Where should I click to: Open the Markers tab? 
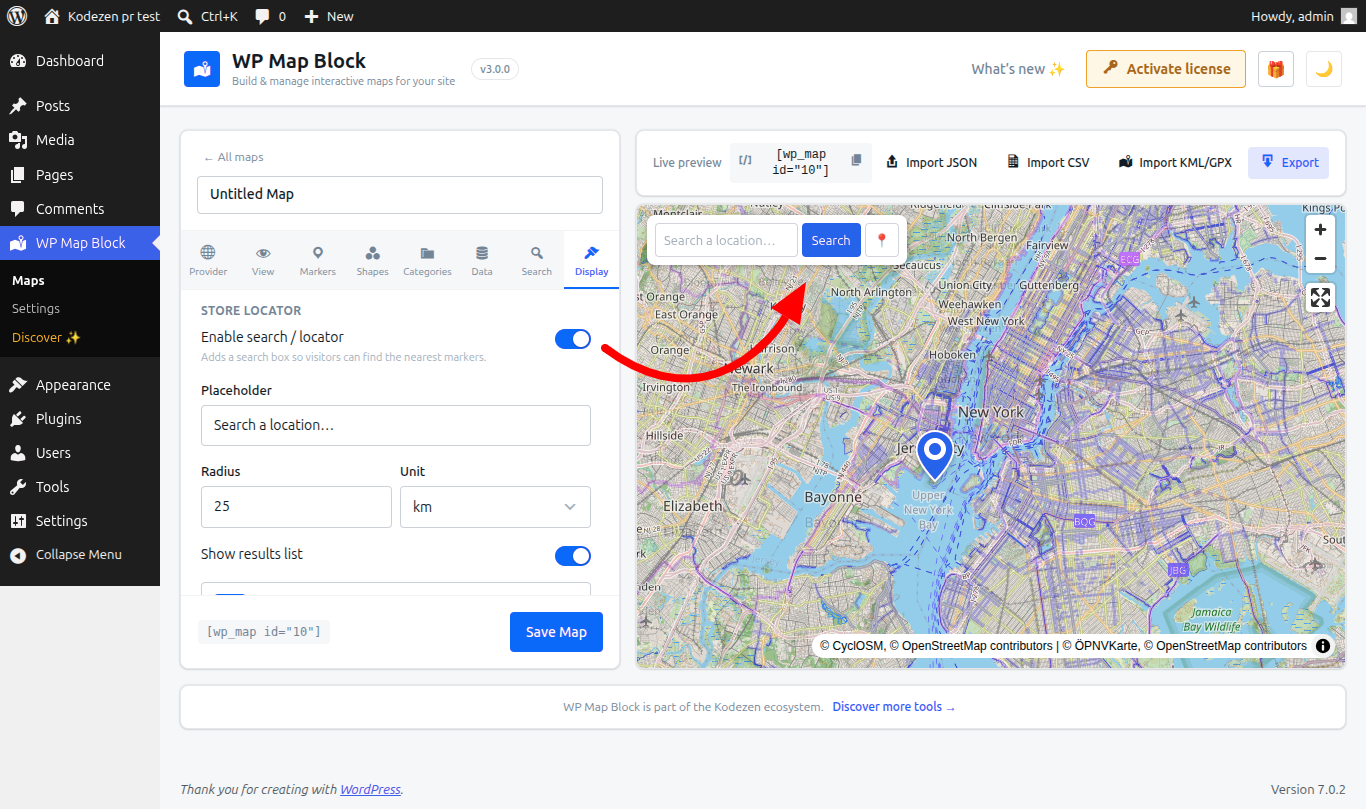click(318, 261)
